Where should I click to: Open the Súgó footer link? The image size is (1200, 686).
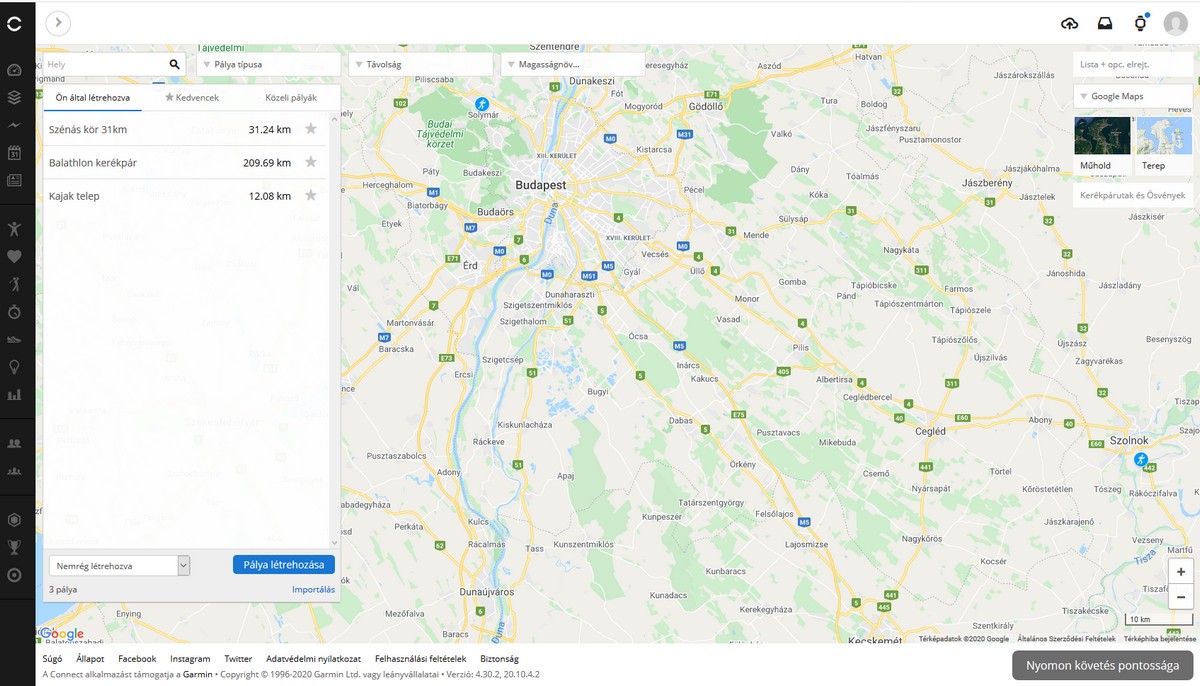tap(52, 659)
